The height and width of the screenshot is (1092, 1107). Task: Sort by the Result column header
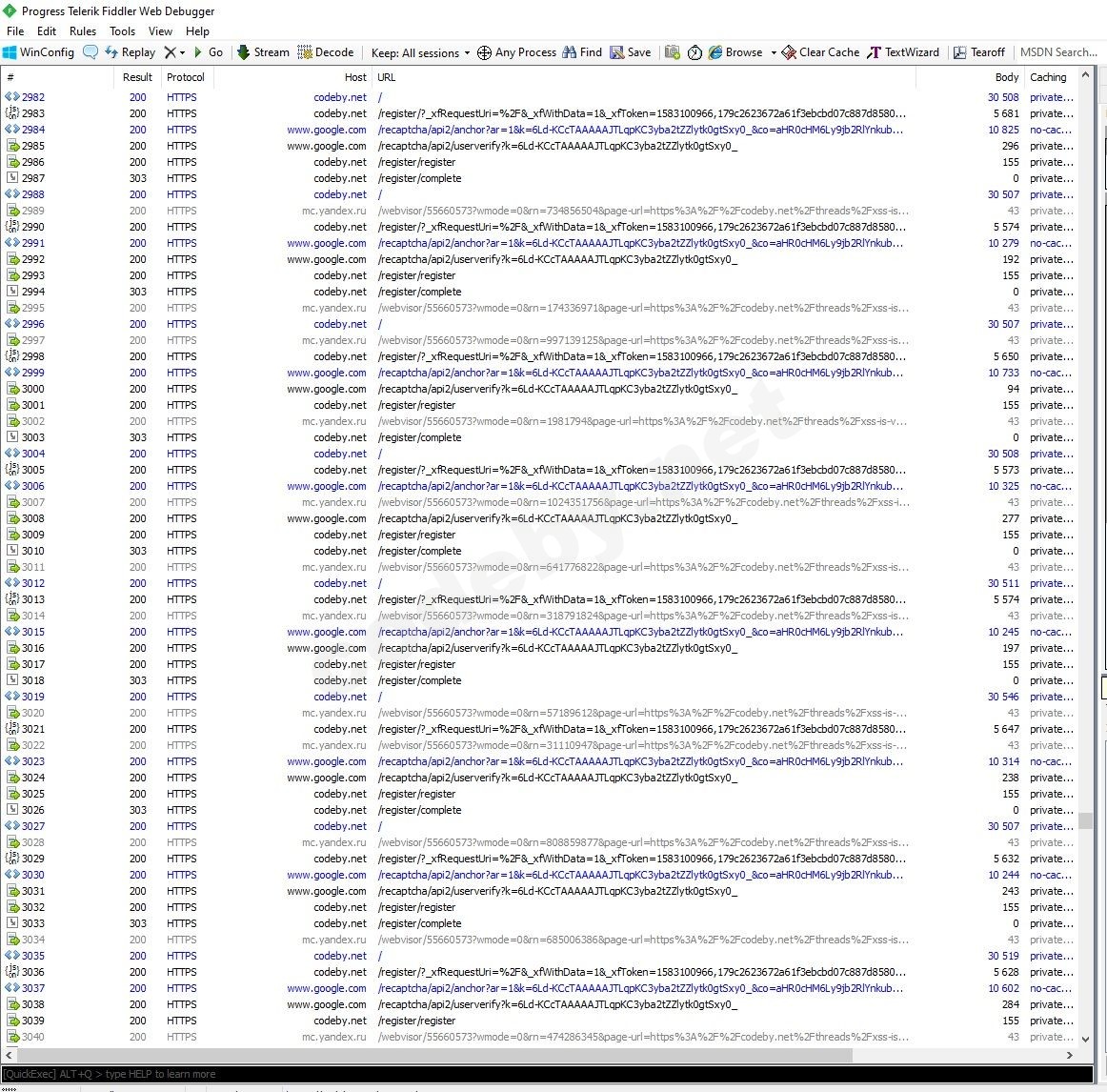click(x=137, y=77)
